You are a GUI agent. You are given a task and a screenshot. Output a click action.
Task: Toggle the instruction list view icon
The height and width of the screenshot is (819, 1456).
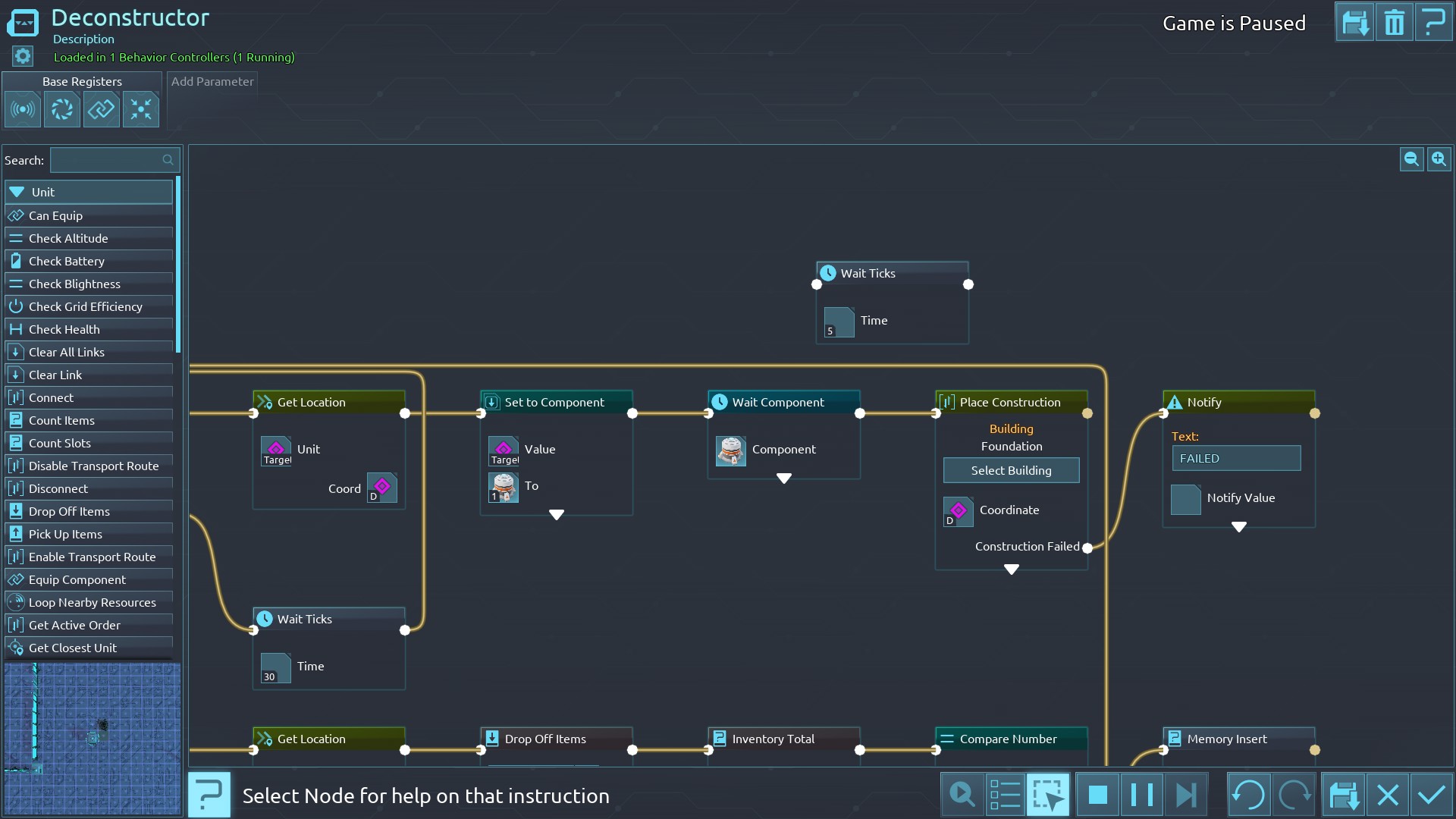pyautogui.click(x=1005, y=795)
